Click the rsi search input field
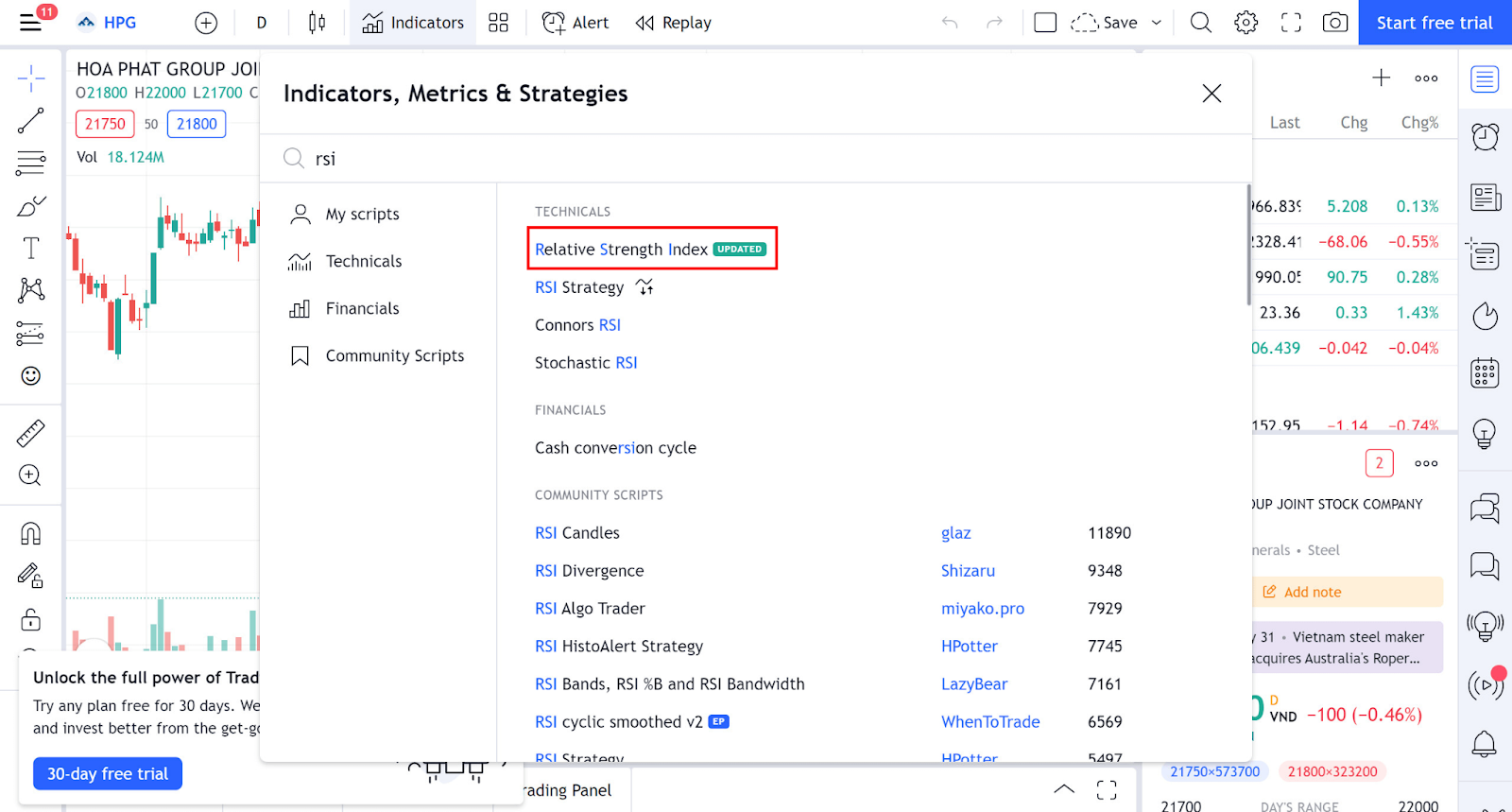Screen dimensions: 1512x812 (x=756, y=159)
